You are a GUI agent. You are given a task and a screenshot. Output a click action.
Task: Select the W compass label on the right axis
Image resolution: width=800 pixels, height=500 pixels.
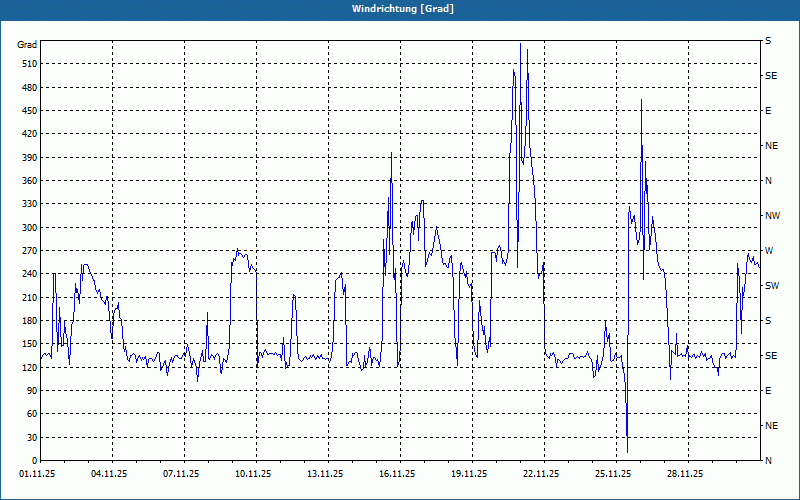[769, 251]
